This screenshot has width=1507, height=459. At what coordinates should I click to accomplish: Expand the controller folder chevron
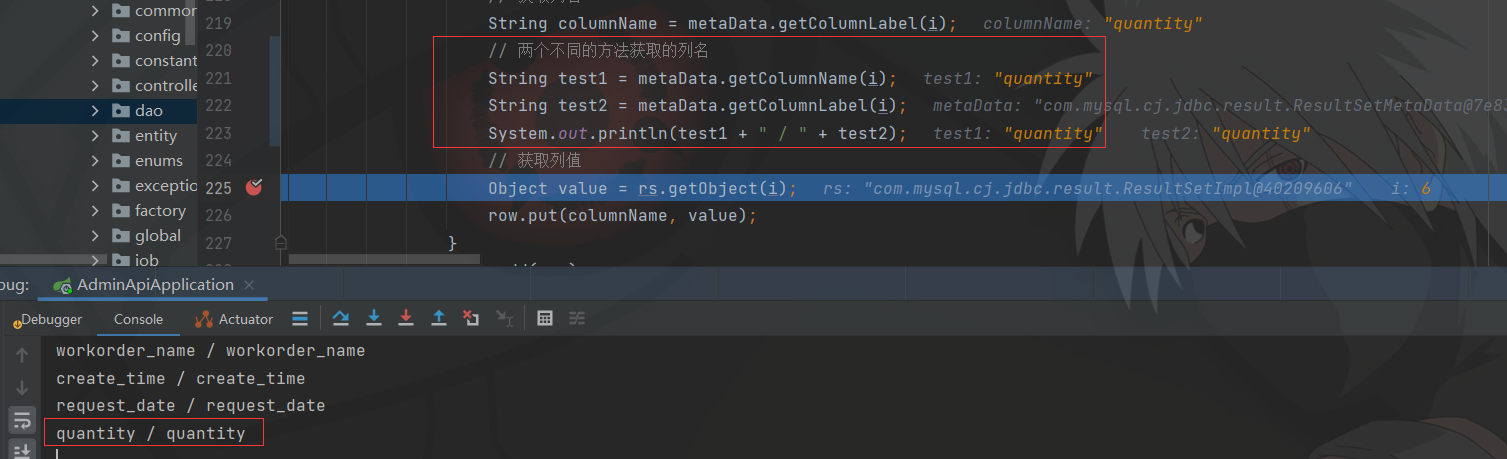95,86
